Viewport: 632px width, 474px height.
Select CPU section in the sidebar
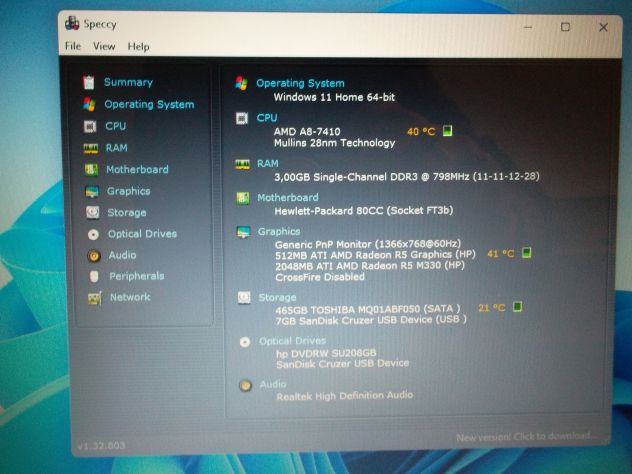[x=116, y=126]
